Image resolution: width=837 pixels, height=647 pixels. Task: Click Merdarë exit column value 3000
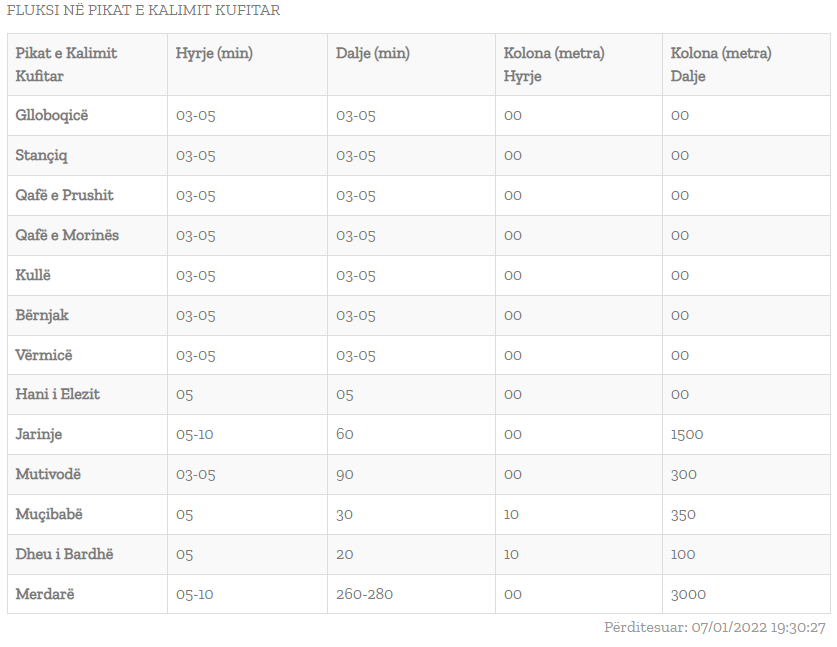[689, 594]
